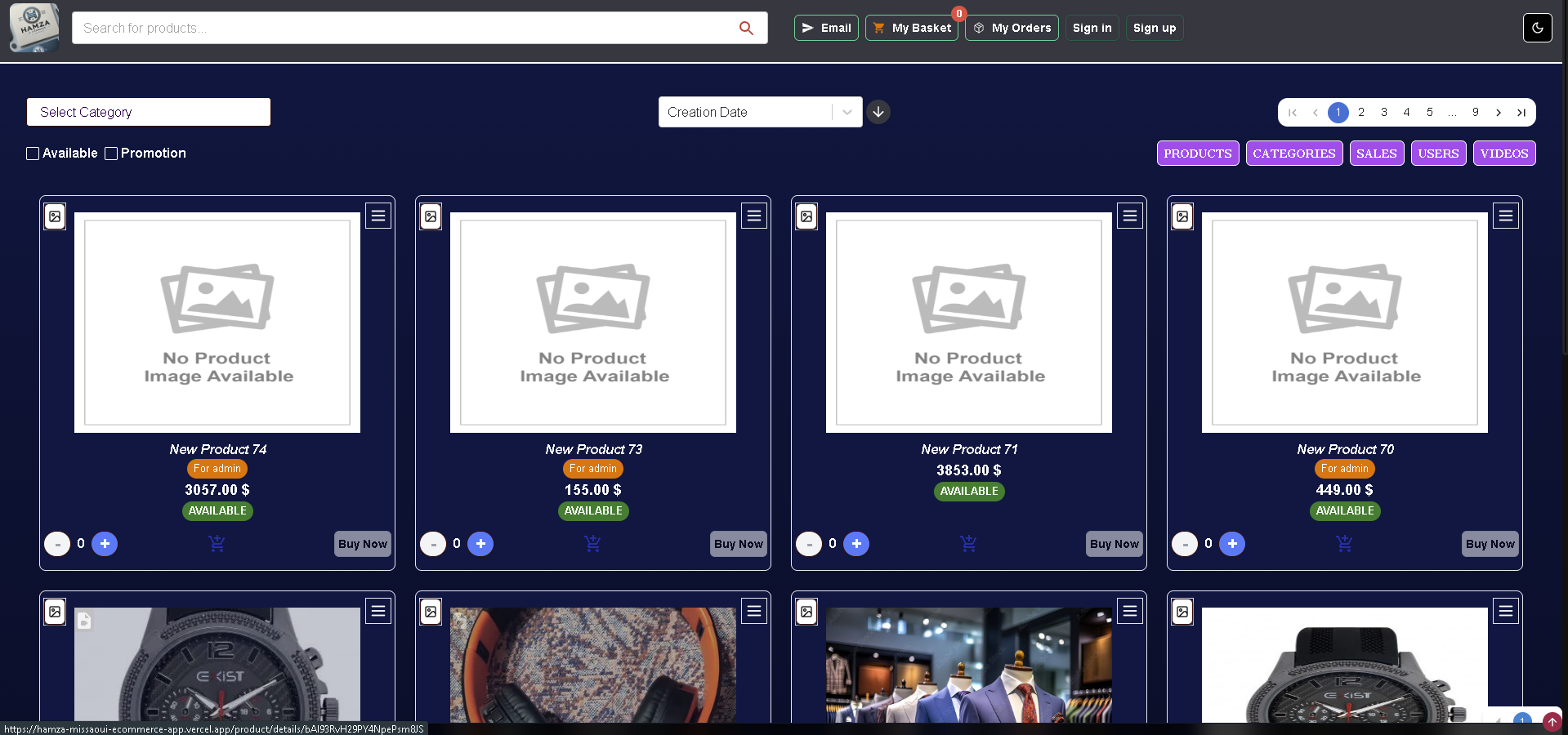Decrease quantity for New Product 74
The image size is (1568, 735).
[x=57, y=544]
